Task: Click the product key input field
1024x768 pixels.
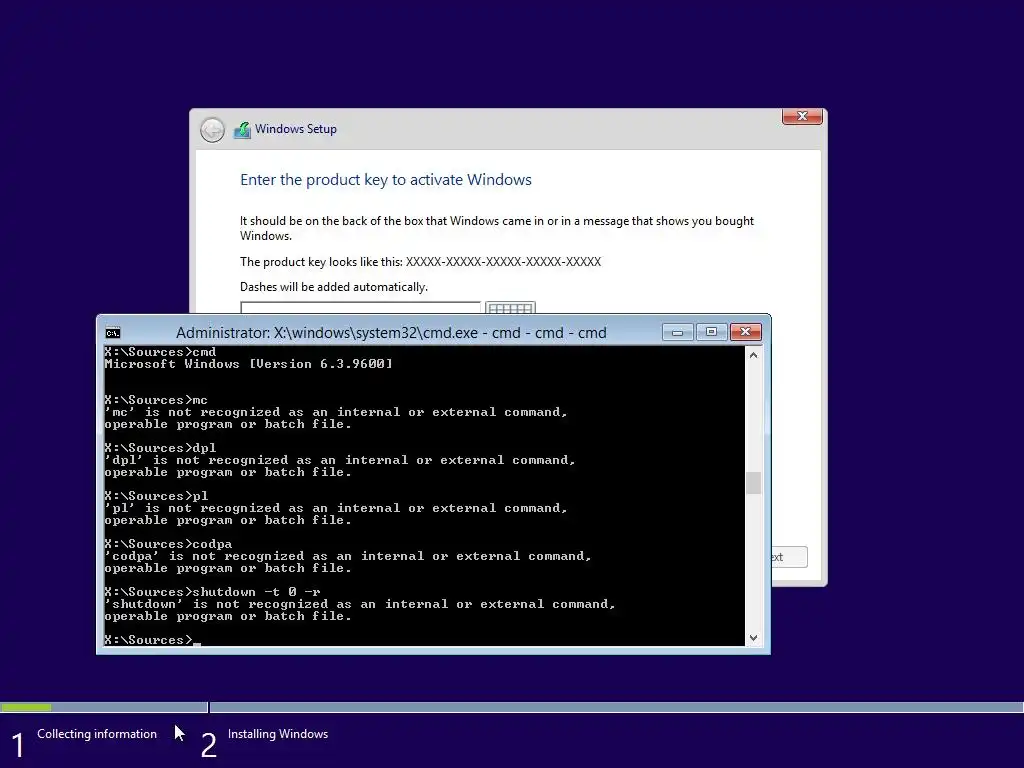Action: (360, 308)
